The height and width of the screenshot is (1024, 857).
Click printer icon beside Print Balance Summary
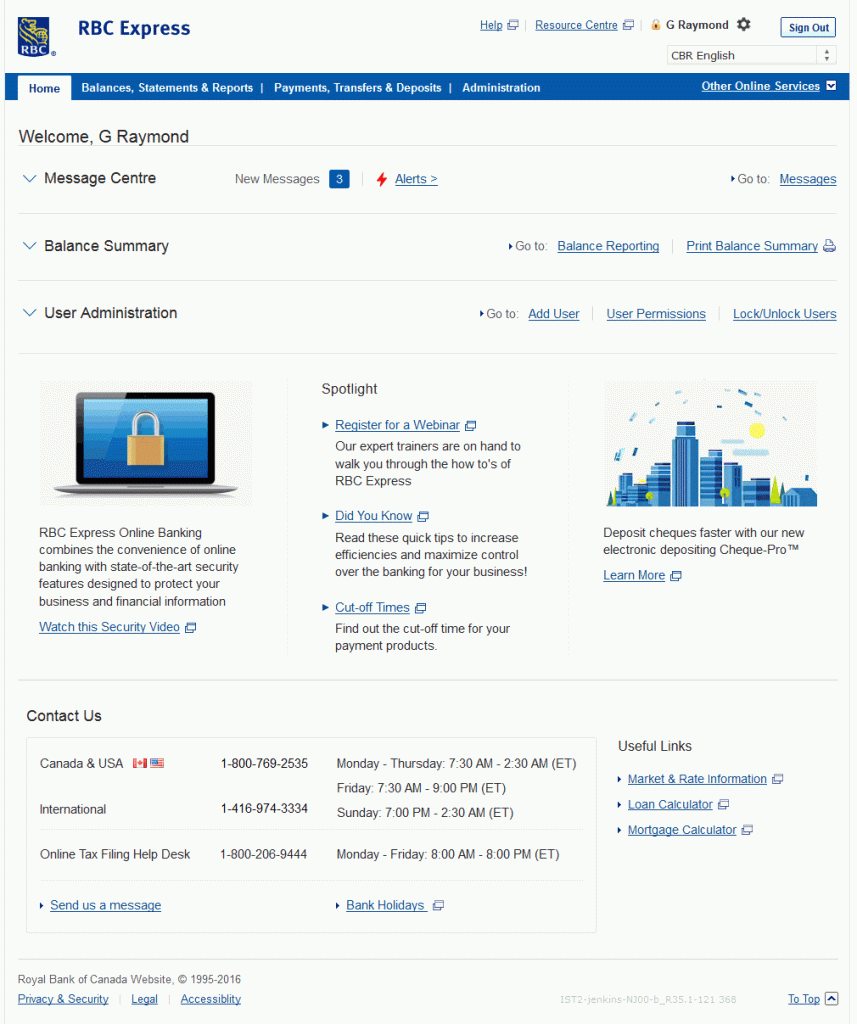pyautogui.click(x=829, y=247)
